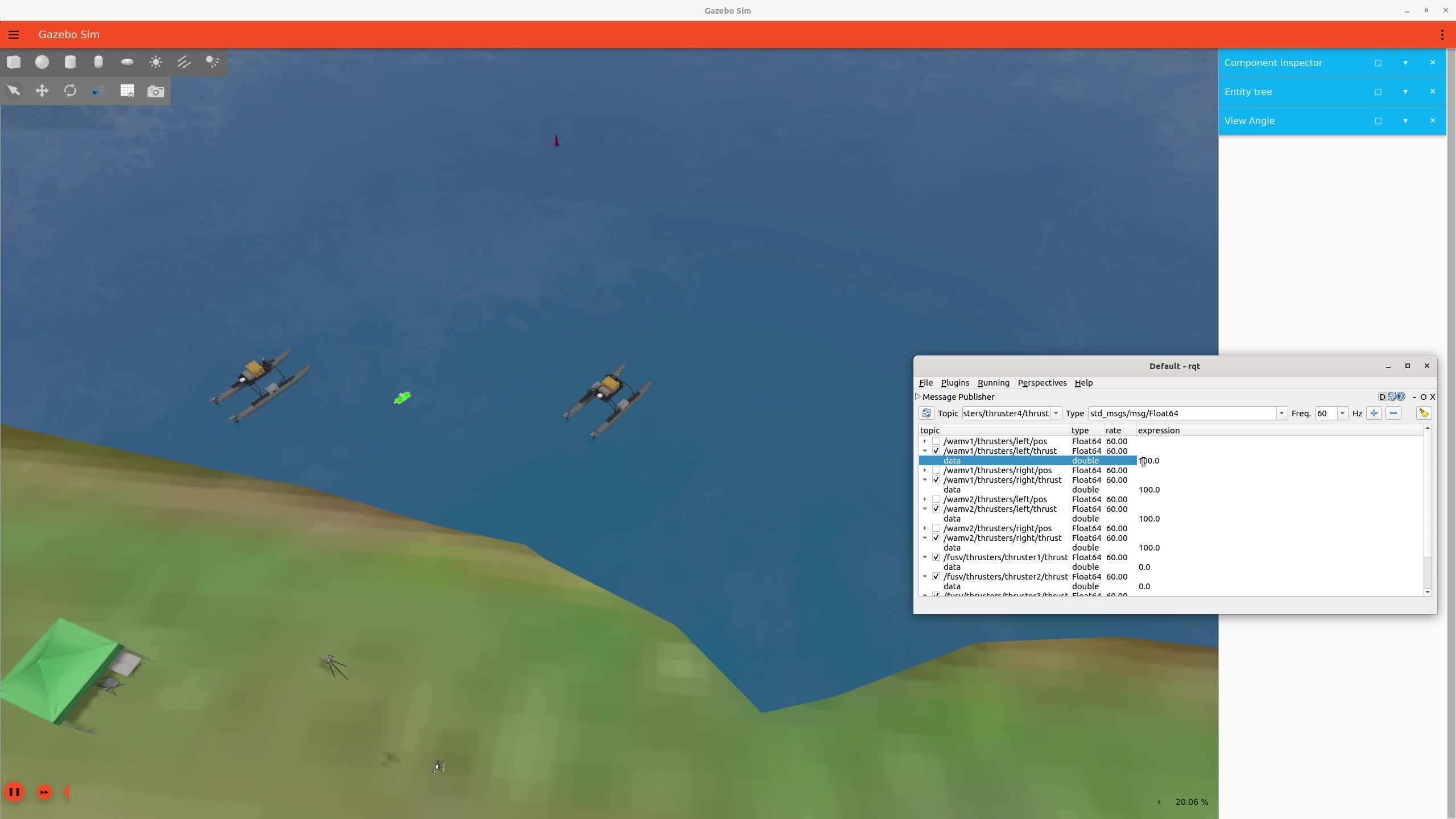Enable the /wamv1/thrusters/left/pos checkbox
Viewport: 1456px width, 819px height.
click(936, 441)
